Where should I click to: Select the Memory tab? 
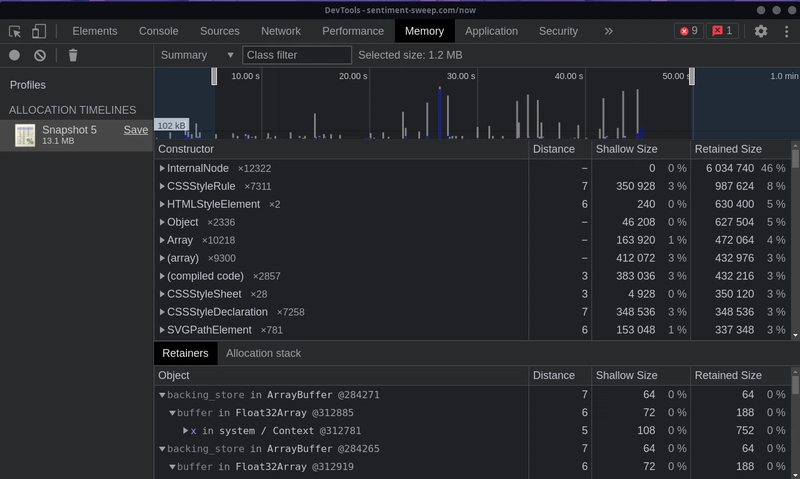[x=424, y=31]
